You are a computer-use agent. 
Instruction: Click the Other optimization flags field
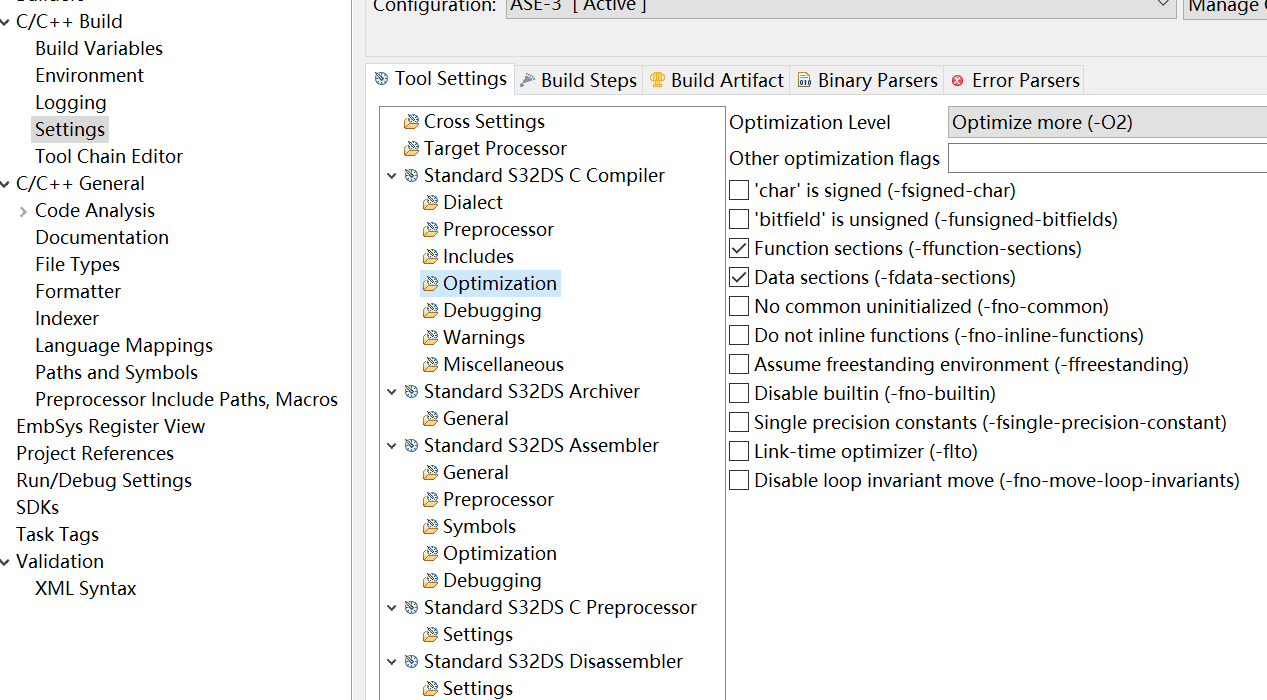[x=1107, y=158]
